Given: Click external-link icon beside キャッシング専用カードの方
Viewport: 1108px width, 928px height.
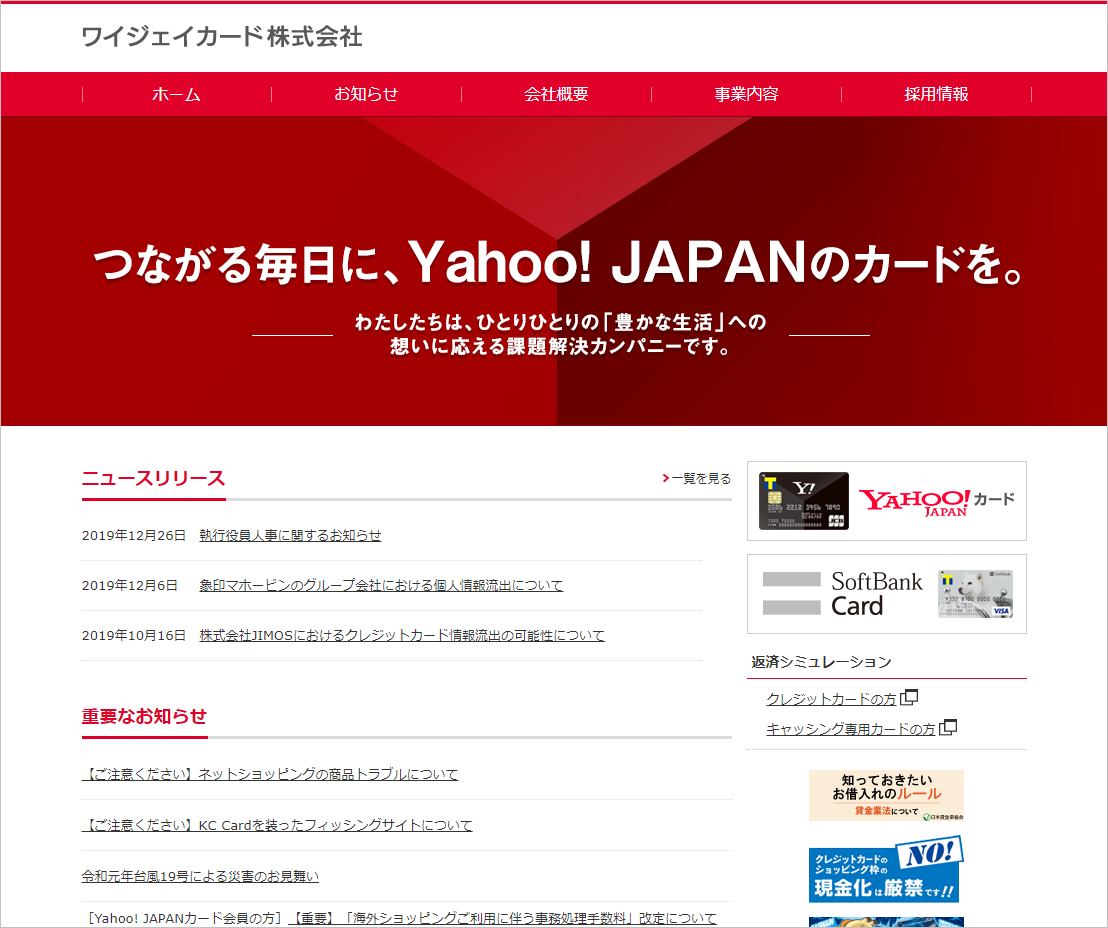Looking at the screenshot, I should point(948,727).
